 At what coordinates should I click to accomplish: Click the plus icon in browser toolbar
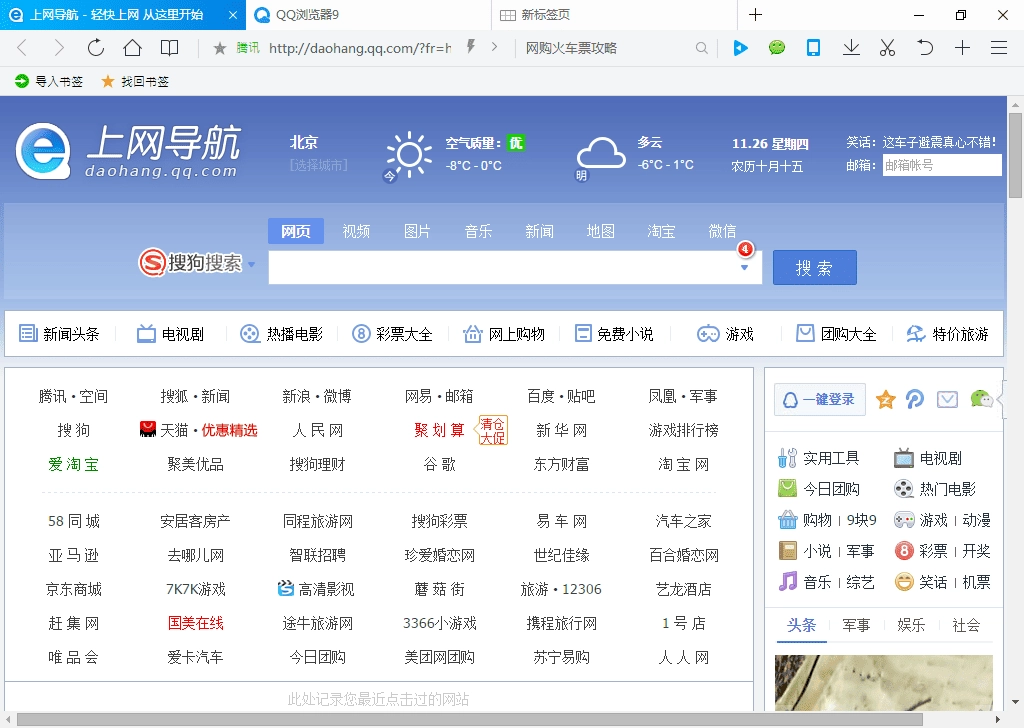coord(962,48)
